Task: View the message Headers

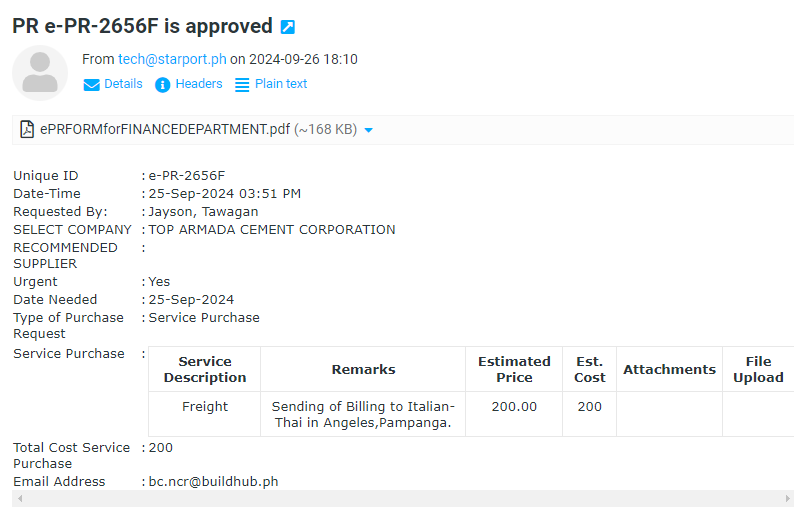Action: coord(199,84)
